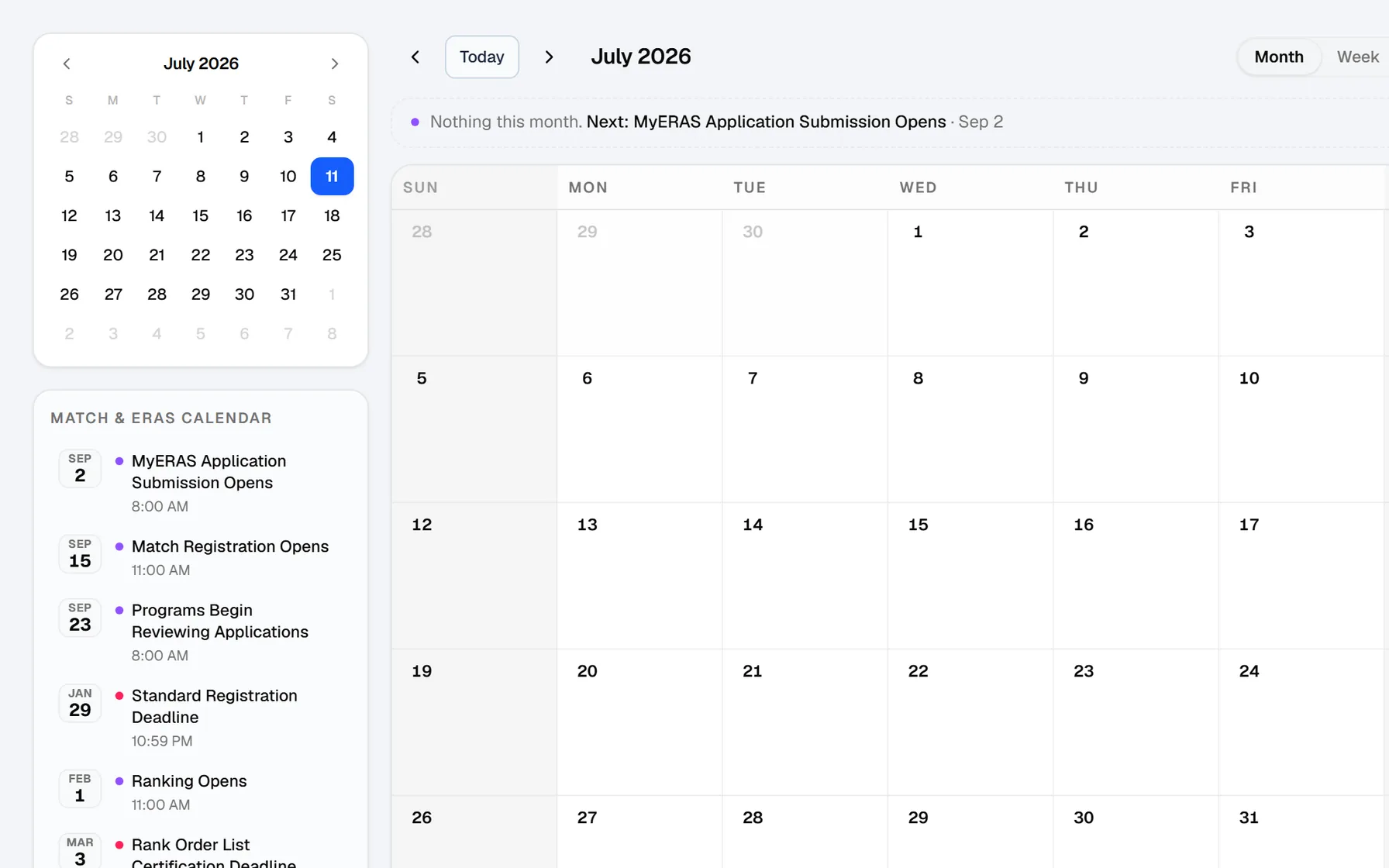Select July 19 cell in main calendar
Viewport: 1389px width, 868px height.
[474, 722]
